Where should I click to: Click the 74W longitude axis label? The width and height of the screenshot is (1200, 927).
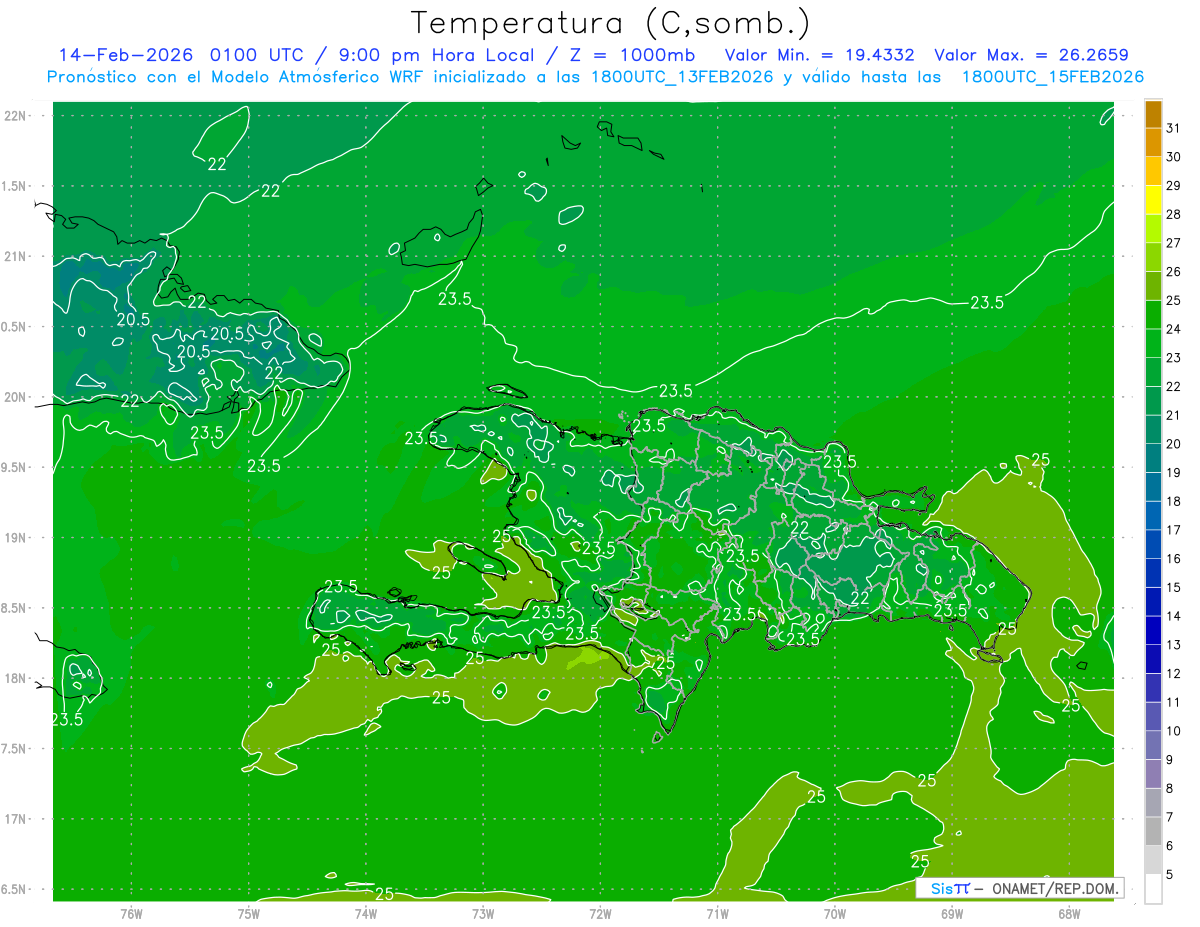366,913
